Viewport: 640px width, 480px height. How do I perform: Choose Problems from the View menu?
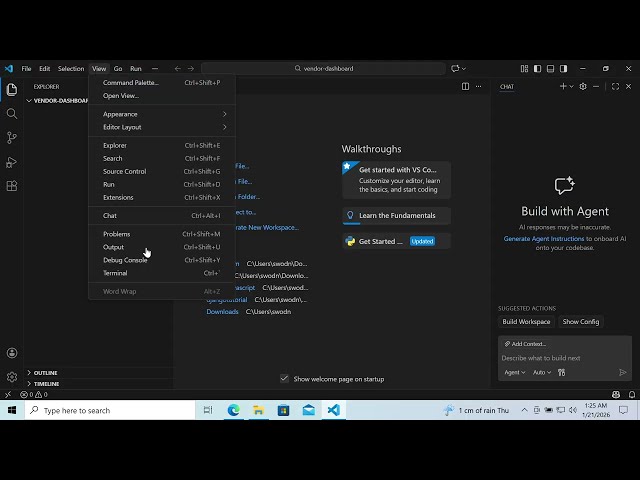click(x=162, y=234)
